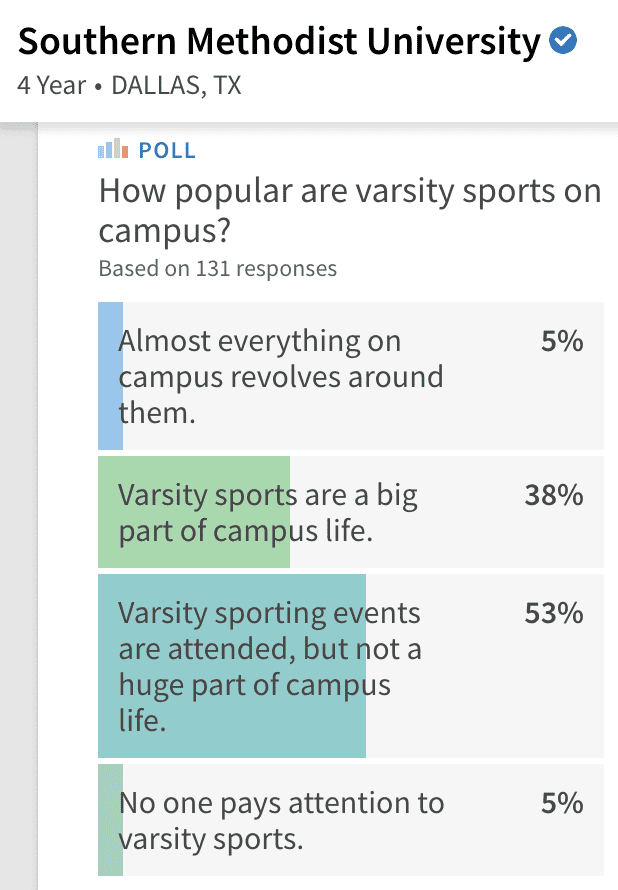The width and height of the screenshot is (618, 890).
Task: Click the 38% result percentage
Action: 554,495
